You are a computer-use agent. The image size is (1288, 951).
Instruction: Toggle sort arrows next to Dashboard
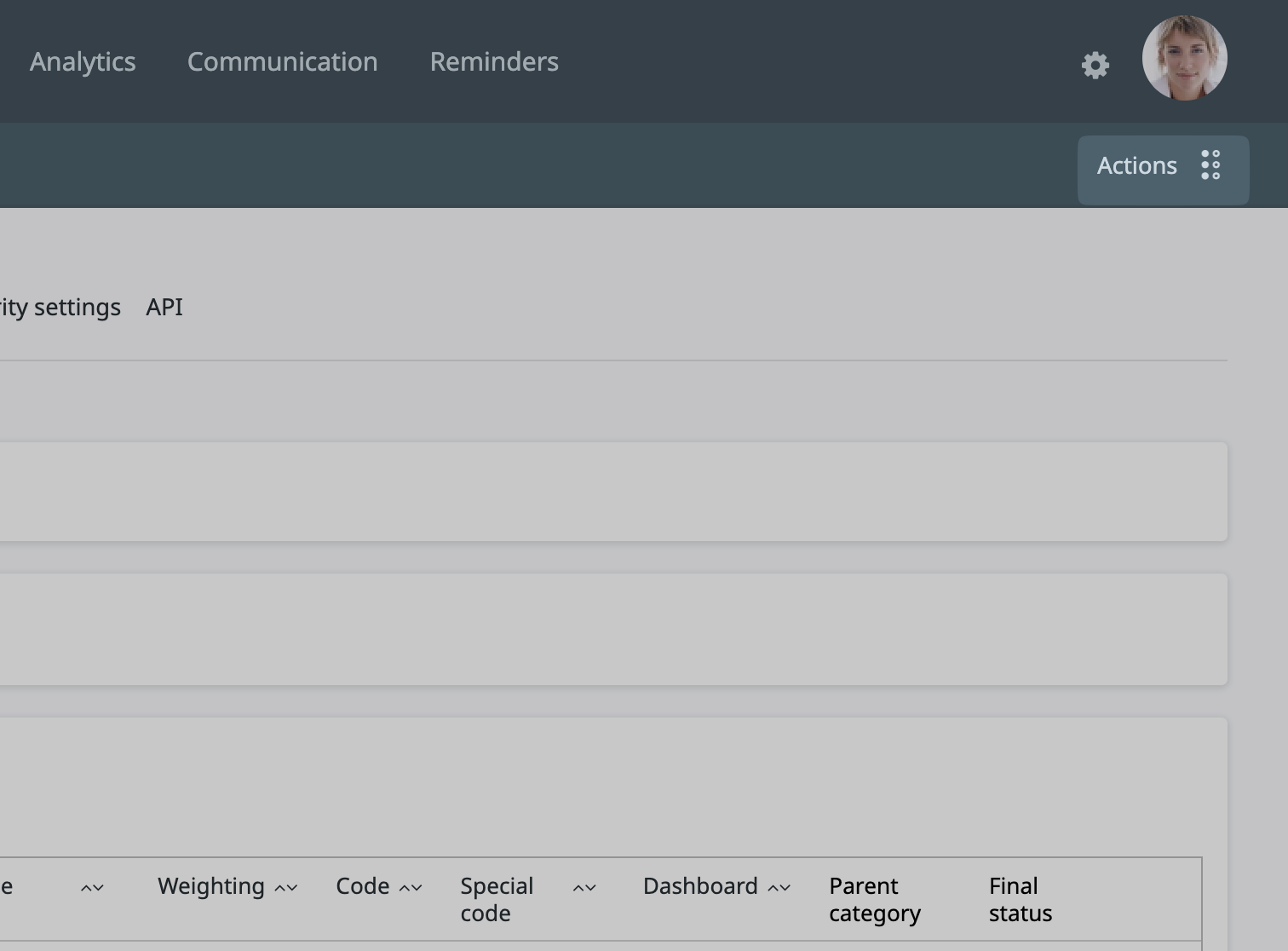pos(779,888)
